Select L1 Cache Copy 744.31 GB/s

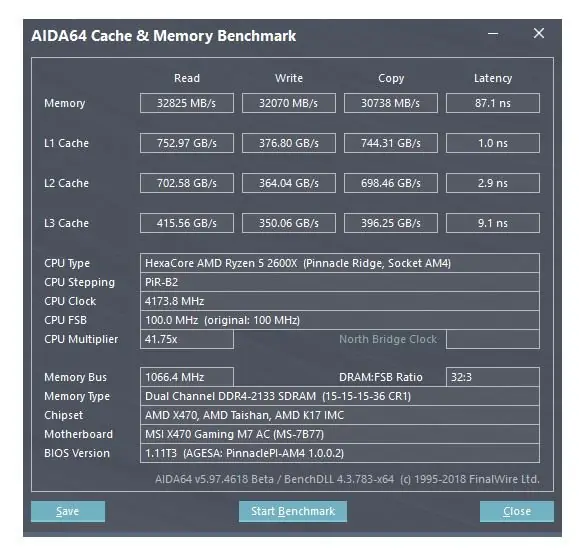(x=391, y=143)
